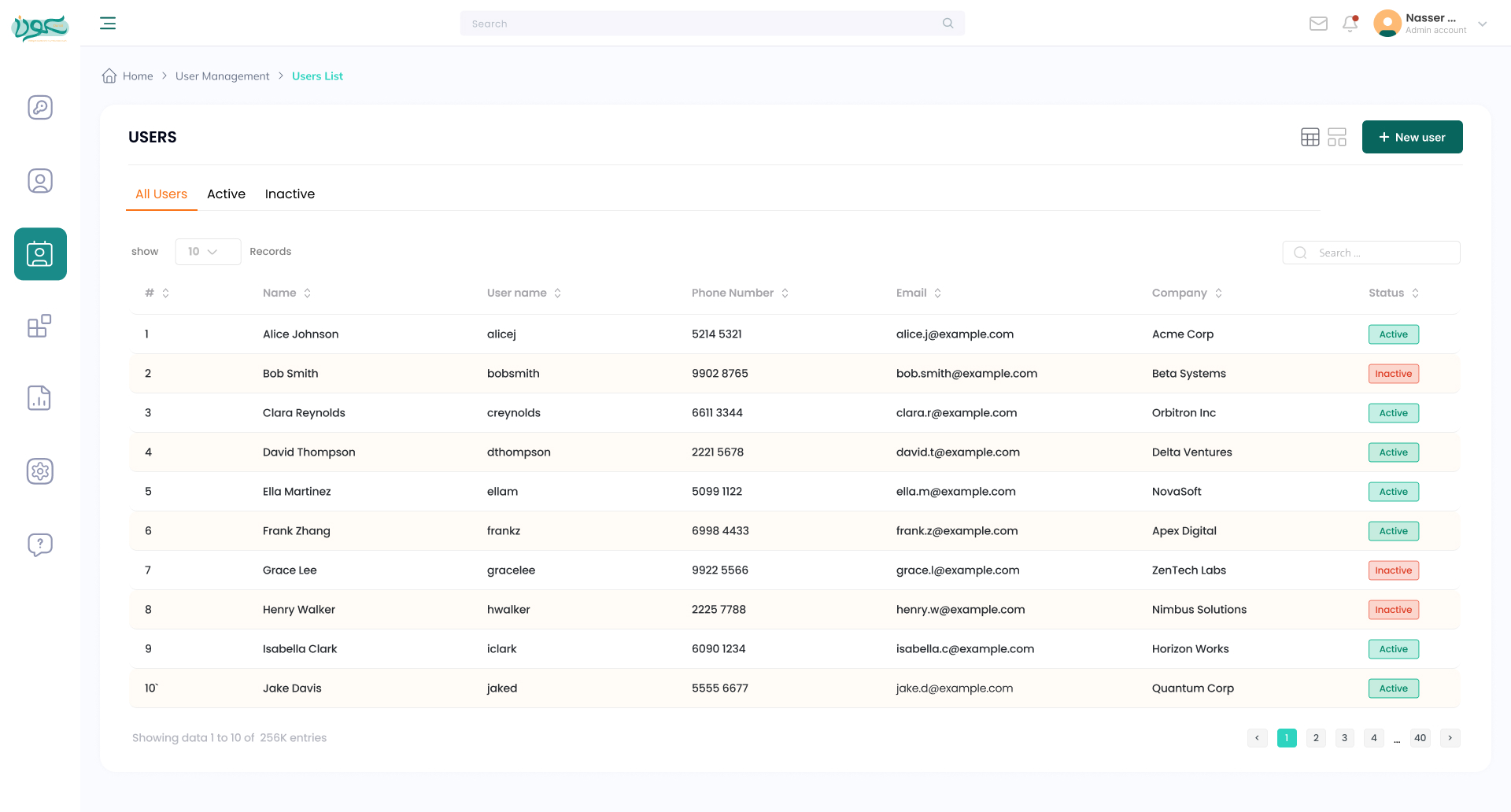Go to pagination page 3
Image resolution: width=1511 pixels, height=812 pixels.
pyautogui.click(x=1344, y=738)
